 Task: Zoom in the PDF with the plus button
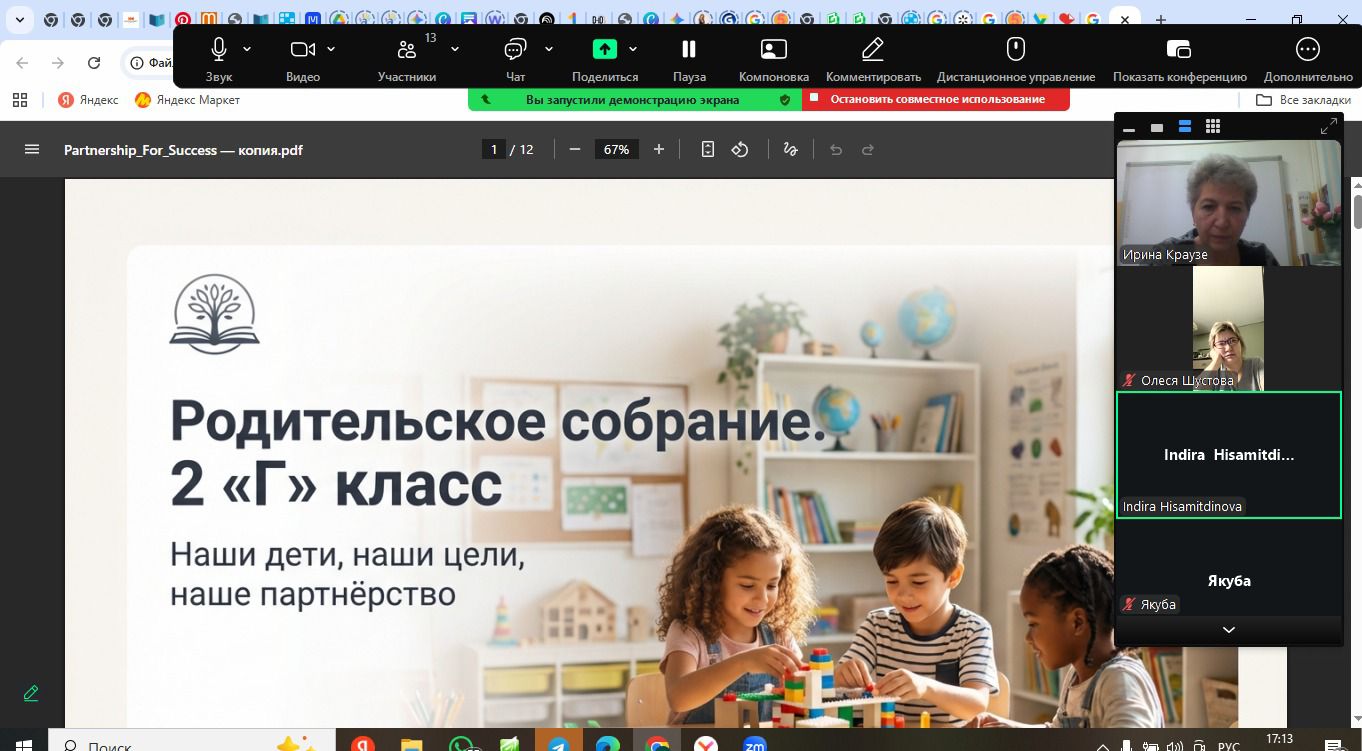click(x=658, y=150)
